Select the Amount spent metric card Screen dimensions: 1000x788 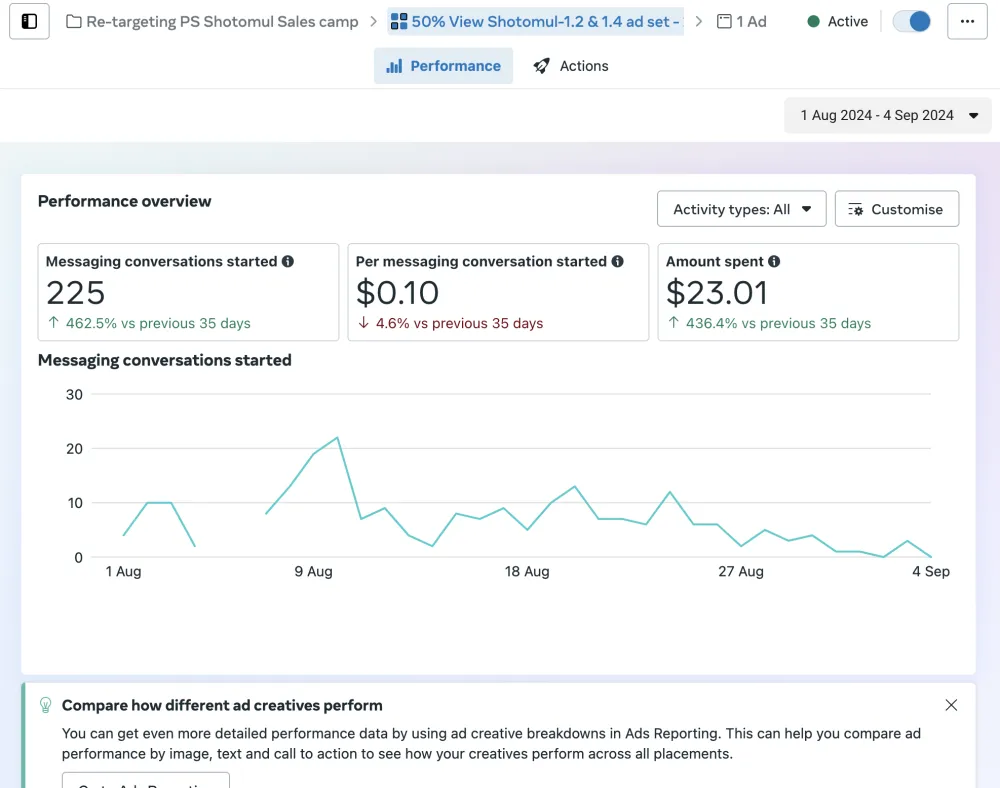click(807, 292)
